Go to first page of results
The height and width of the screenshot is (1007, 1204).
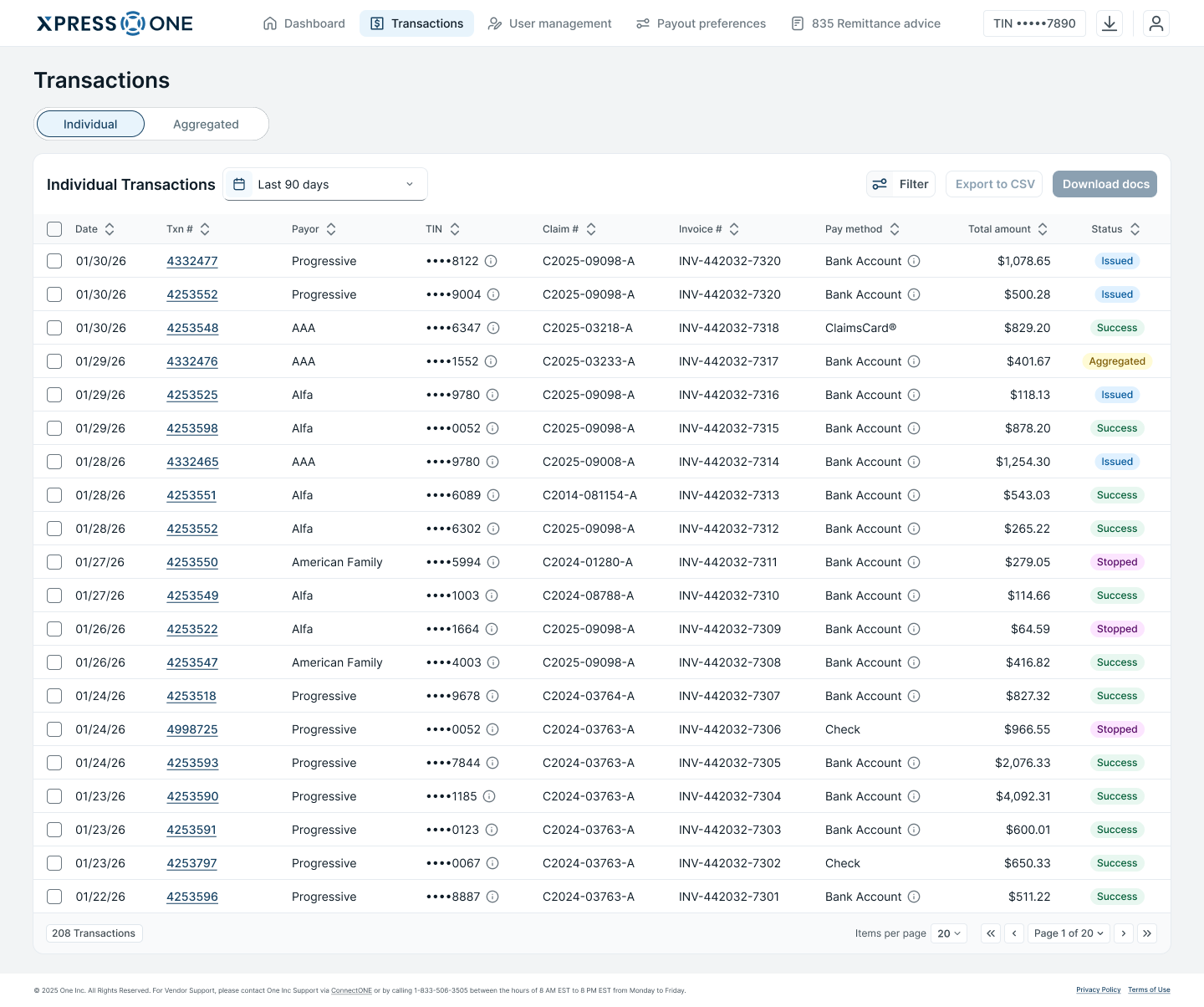991,933
